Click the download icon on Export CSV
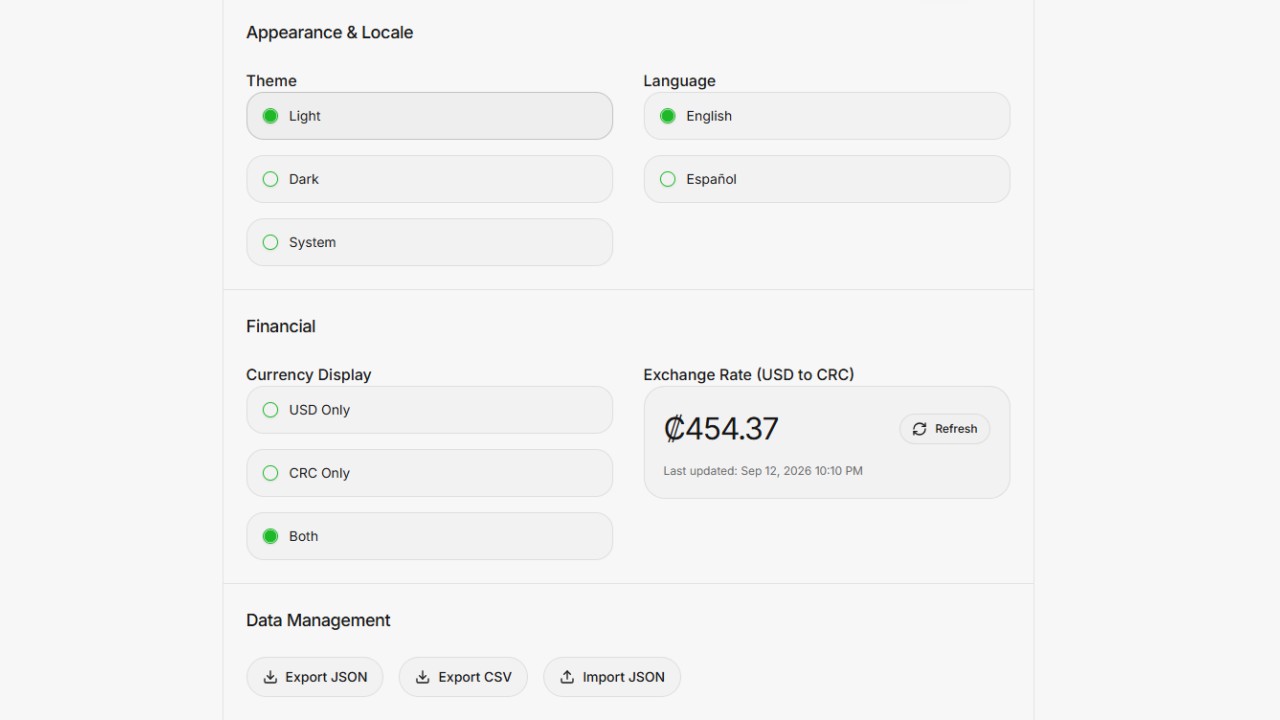 pyautogui.click(x=423, y=677)
